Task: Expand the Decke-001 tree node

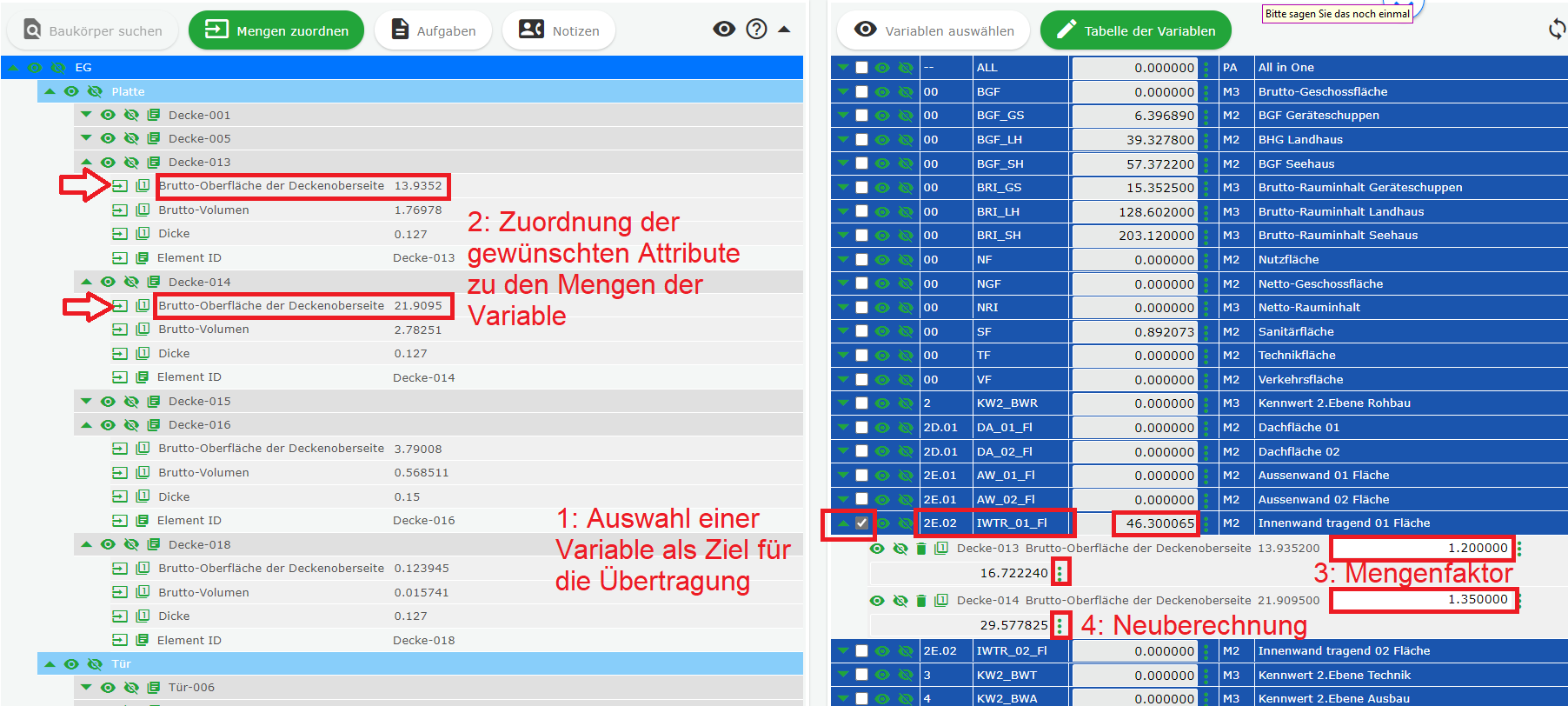Action: click(x=86, y=115)
